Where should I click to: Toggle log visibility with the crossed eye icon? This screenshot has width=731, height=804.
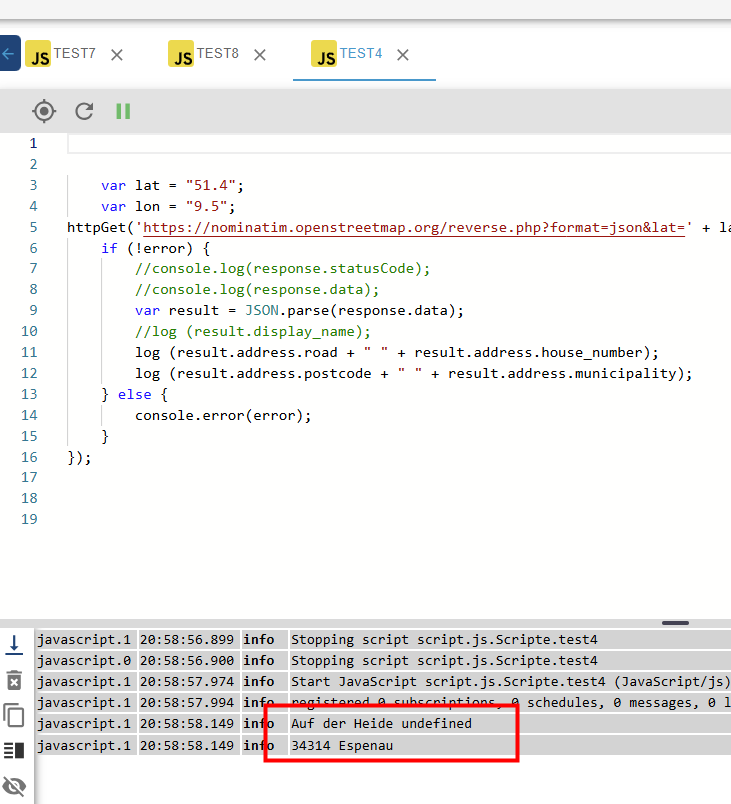[14, 786]
